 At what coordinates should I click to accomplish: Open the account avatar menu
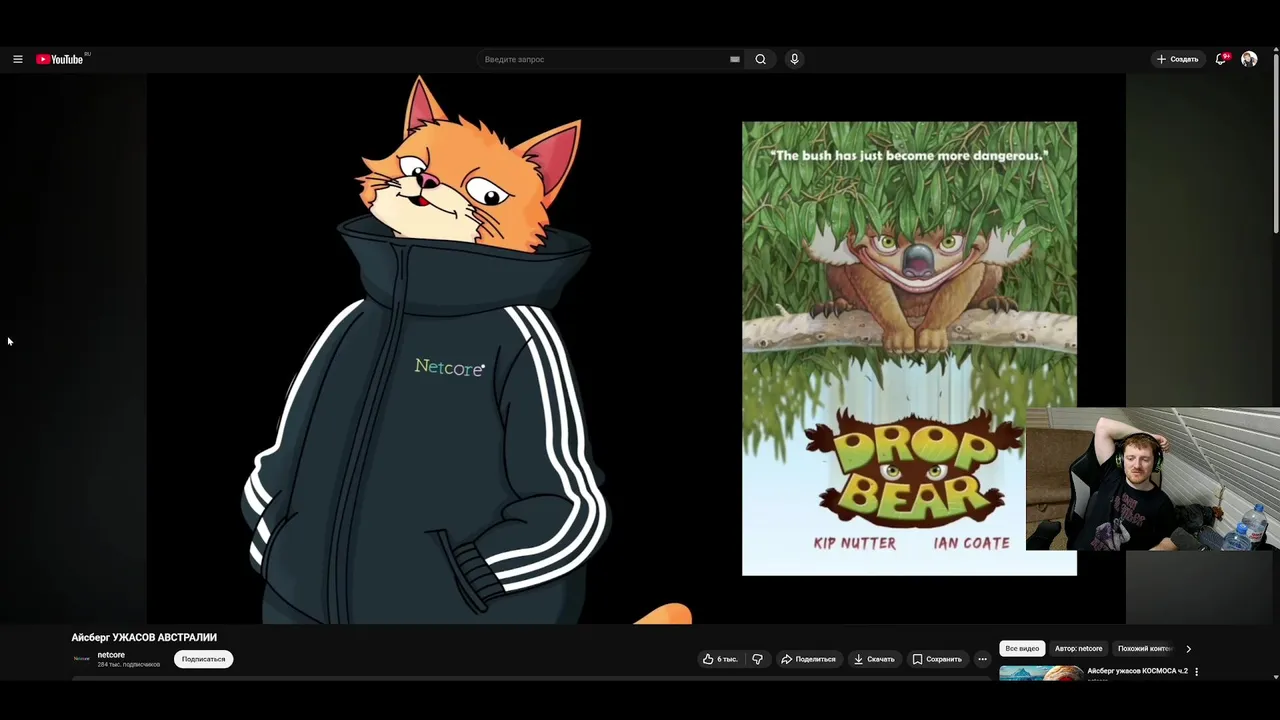[x=1249, y=59]
